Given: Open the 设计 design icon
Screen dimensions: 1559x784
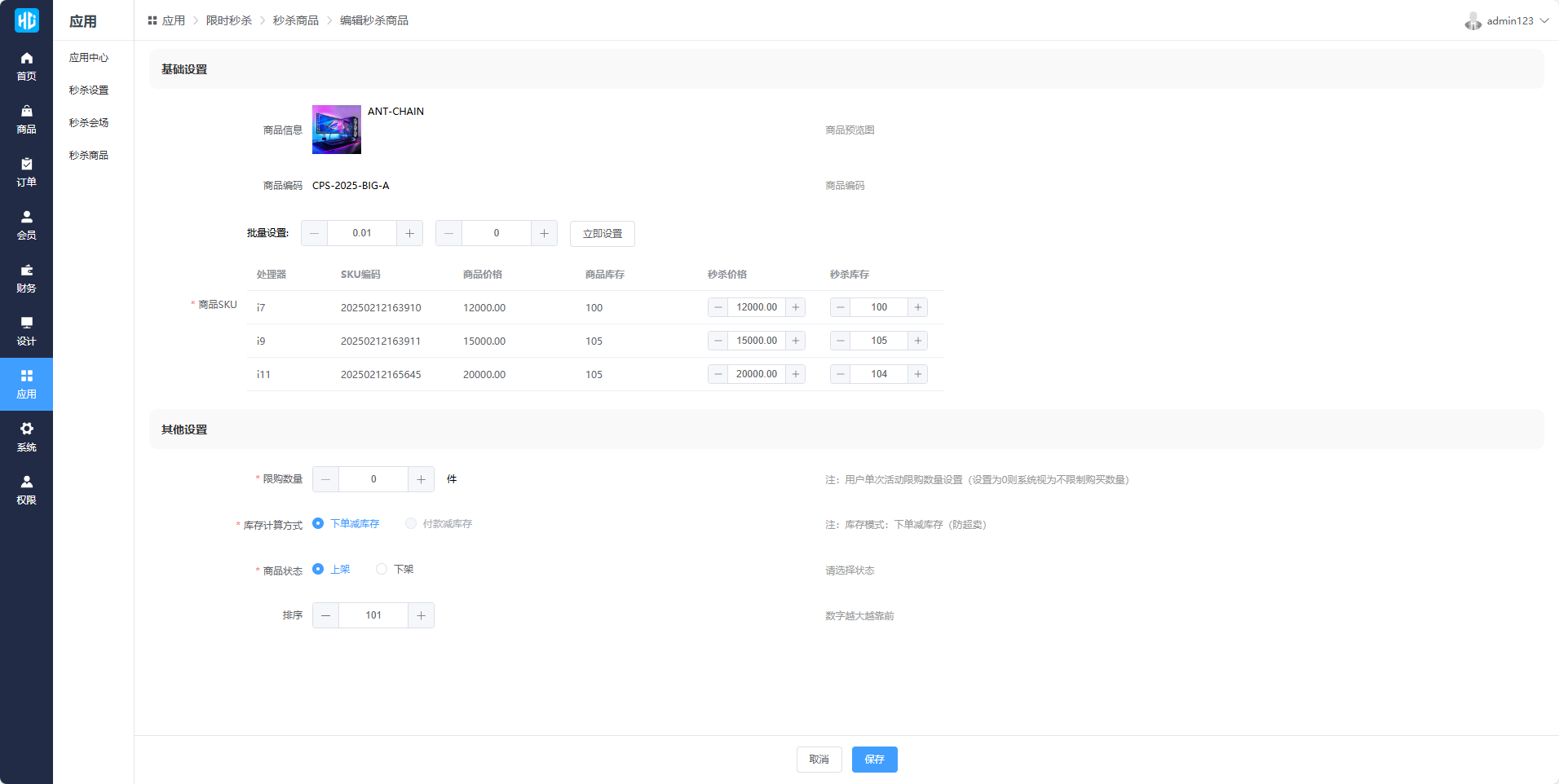Looking at the screenshot, I should pyautogui.click(x=26, y=324).
